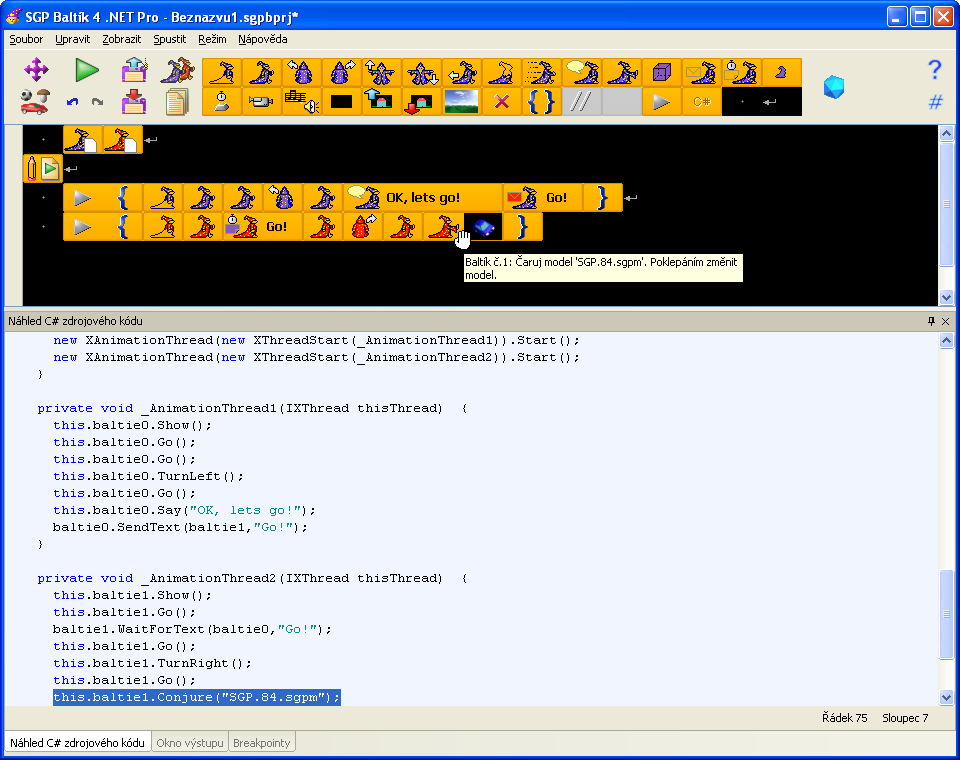
Task: Insert the double-slash comment element
Action: (582, 102)
